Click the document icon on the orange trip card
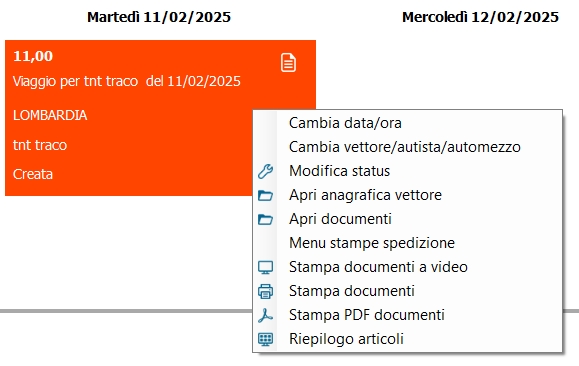Viewport: 579px width, 366px height. tap(288, 62)
